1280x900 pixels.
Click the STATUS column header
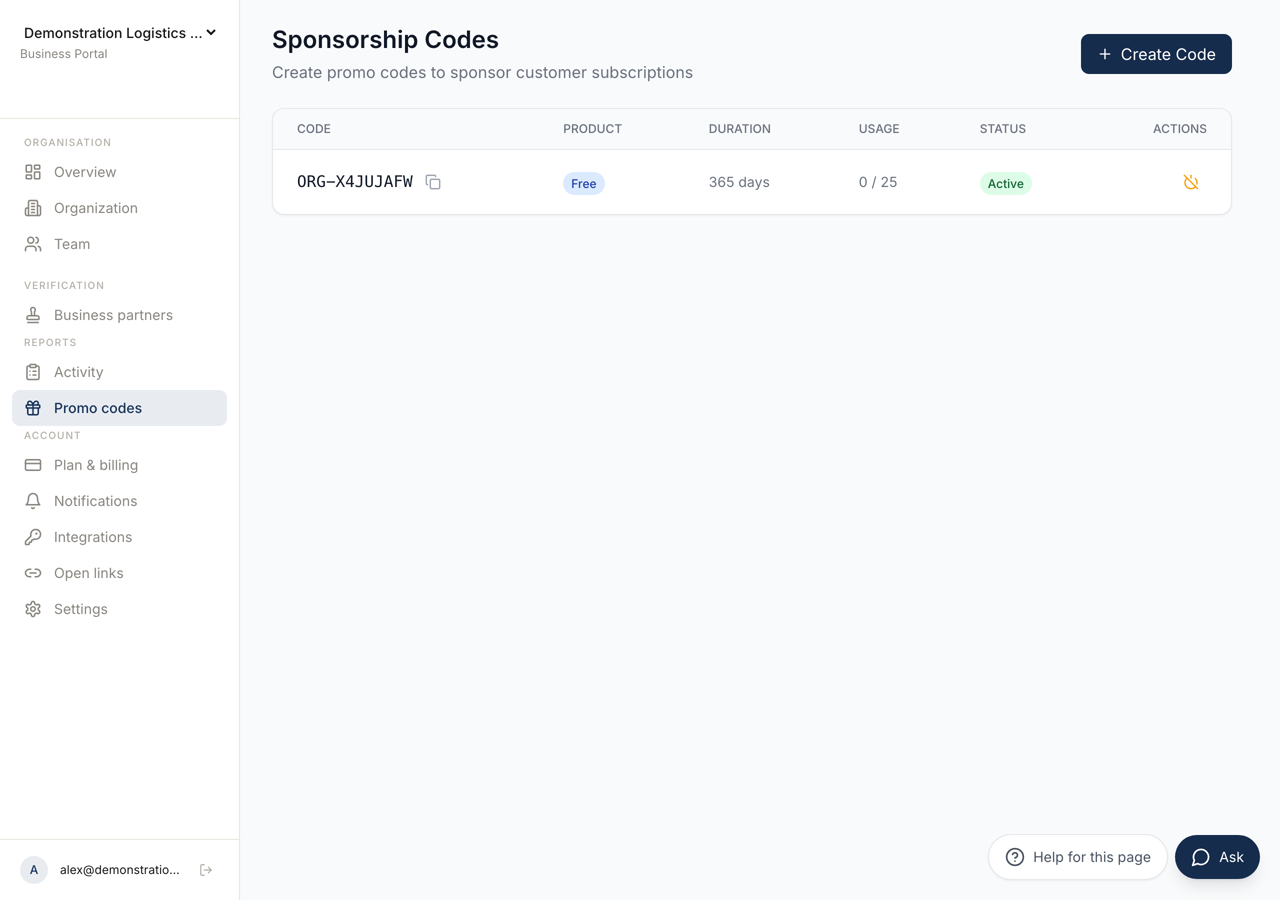(x=1003, y=129)
